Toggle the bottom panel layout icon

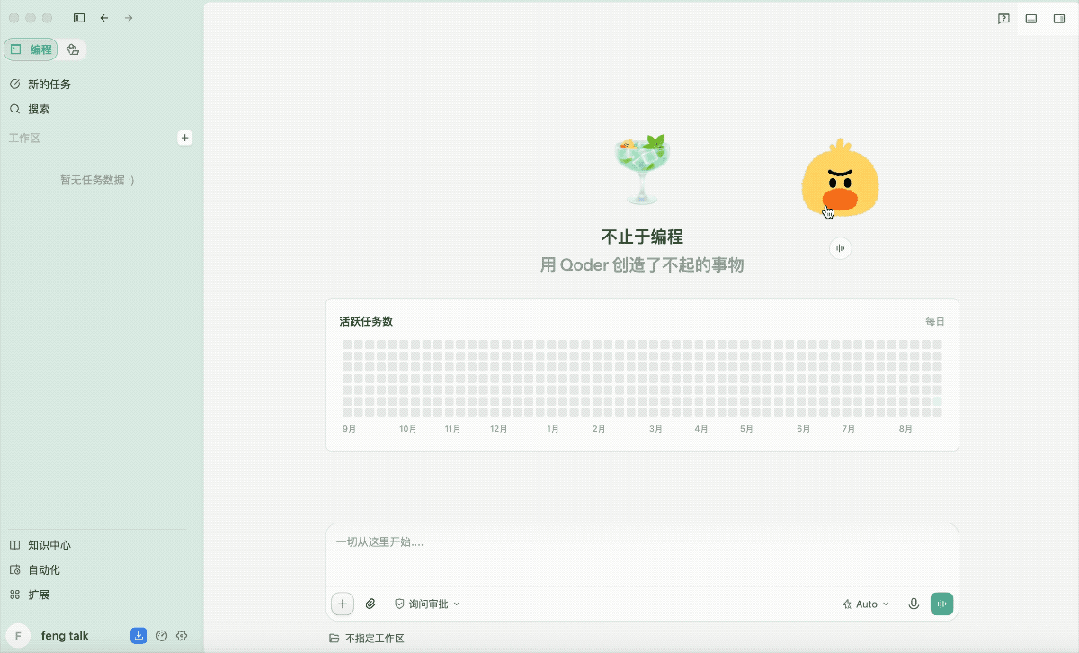pyautogui.click(x=1032, y=19)
